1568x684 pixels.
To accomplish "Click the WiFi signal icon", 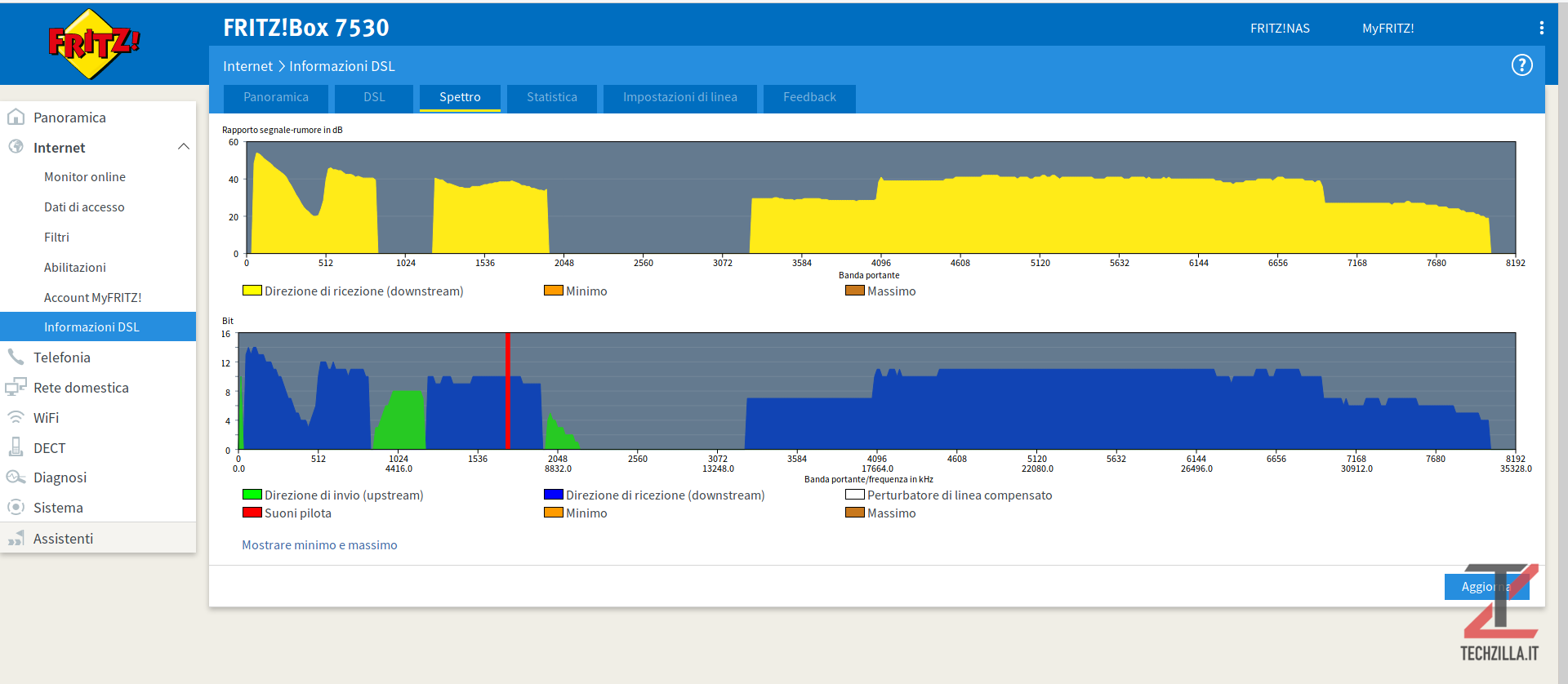I will coord(16,417).
